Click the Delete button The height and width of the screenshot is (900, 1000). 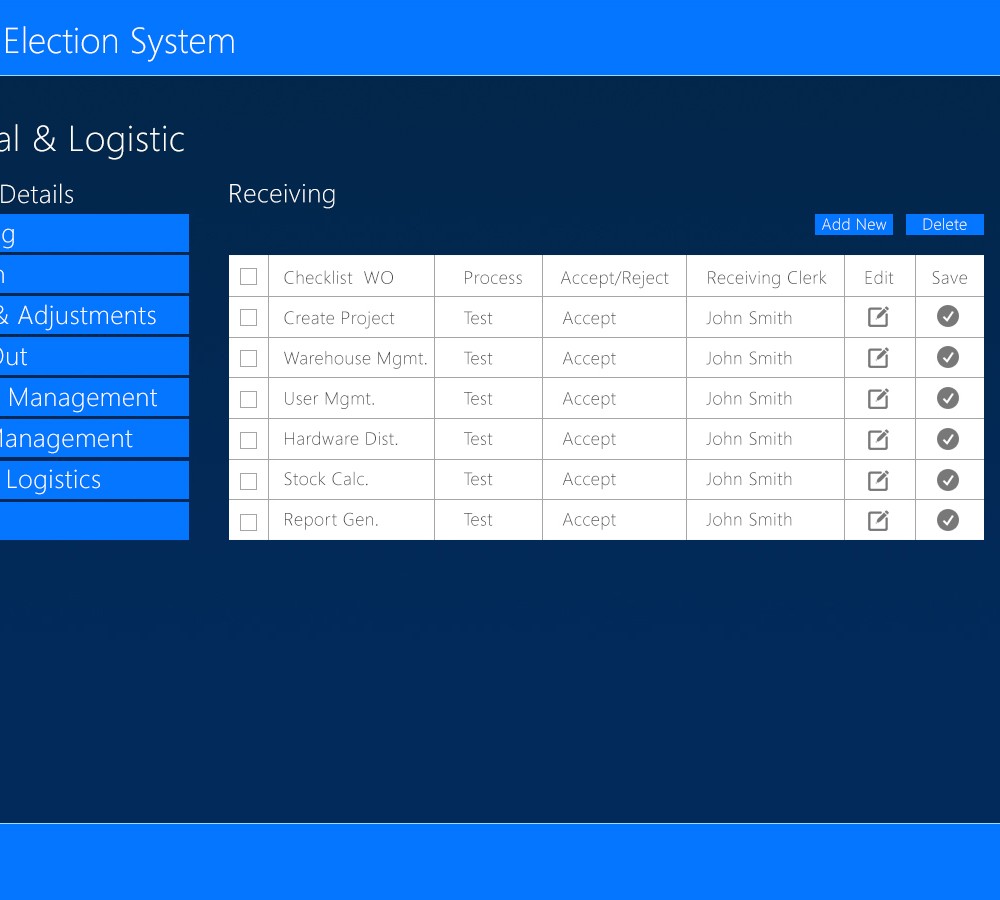[945, 225]
